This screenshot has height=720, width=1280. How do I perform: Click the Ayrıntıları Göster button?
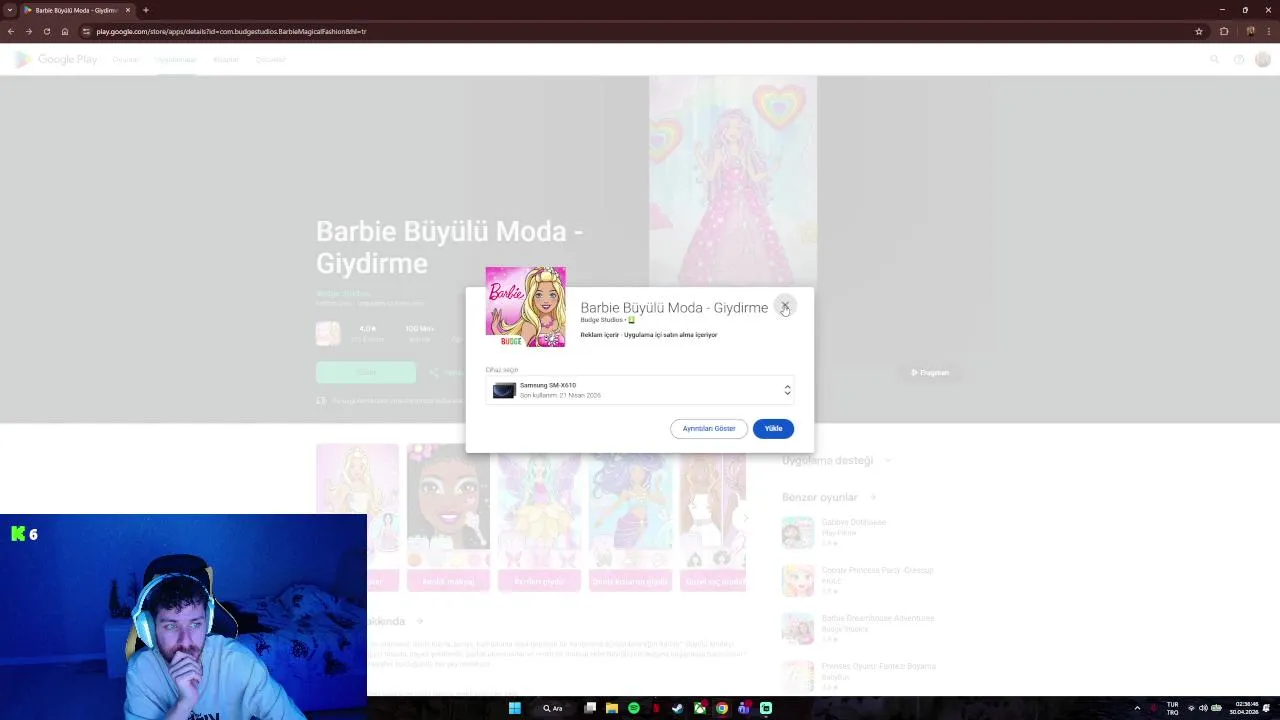pos(709,428)
